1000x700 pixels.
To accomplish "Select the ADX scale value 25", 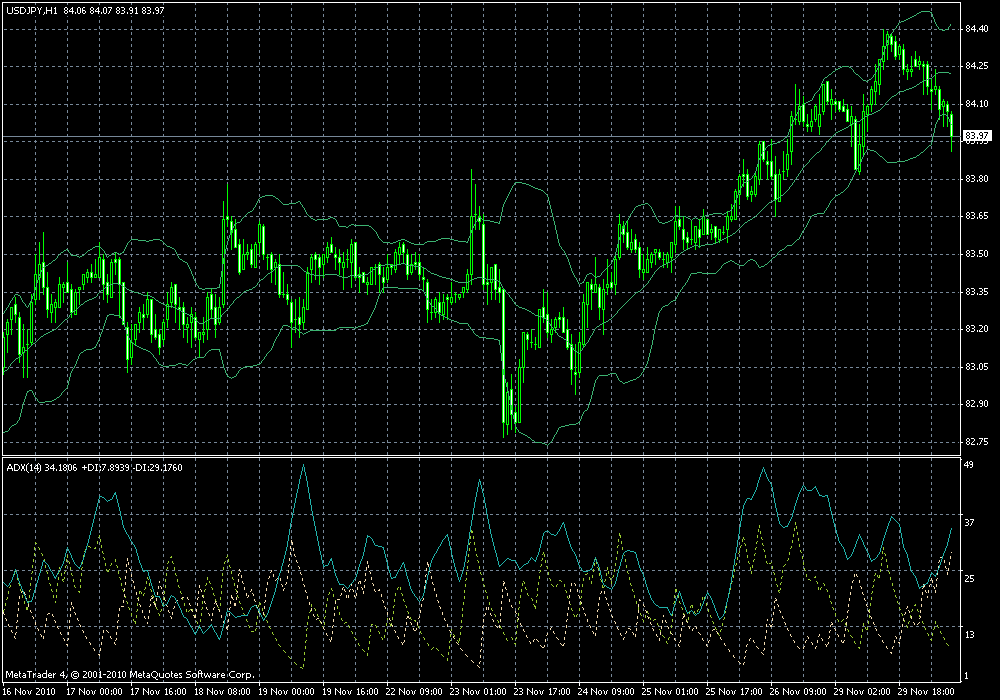I will tap(969, 579).
